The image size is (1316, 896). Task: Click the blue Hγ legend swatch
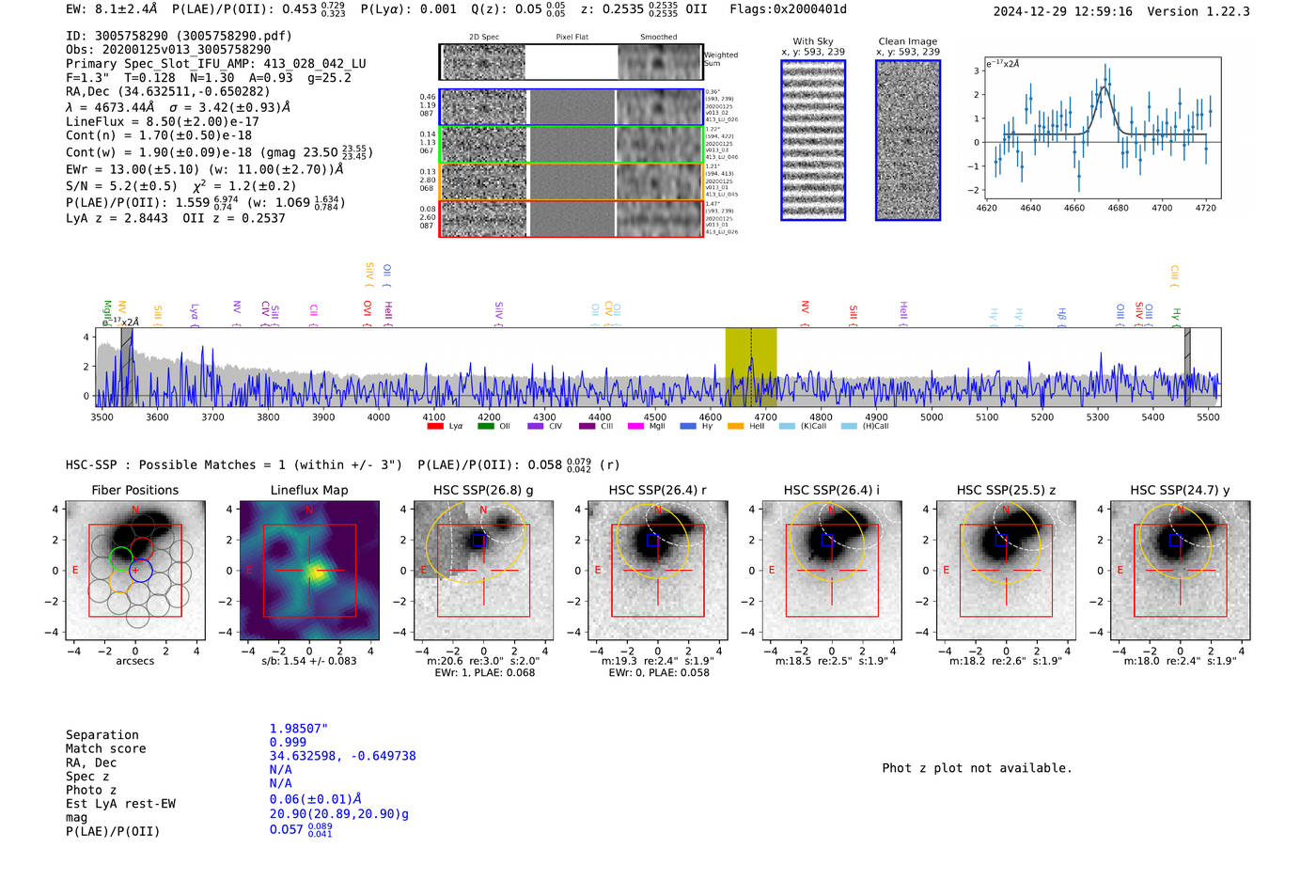point(687,426)
